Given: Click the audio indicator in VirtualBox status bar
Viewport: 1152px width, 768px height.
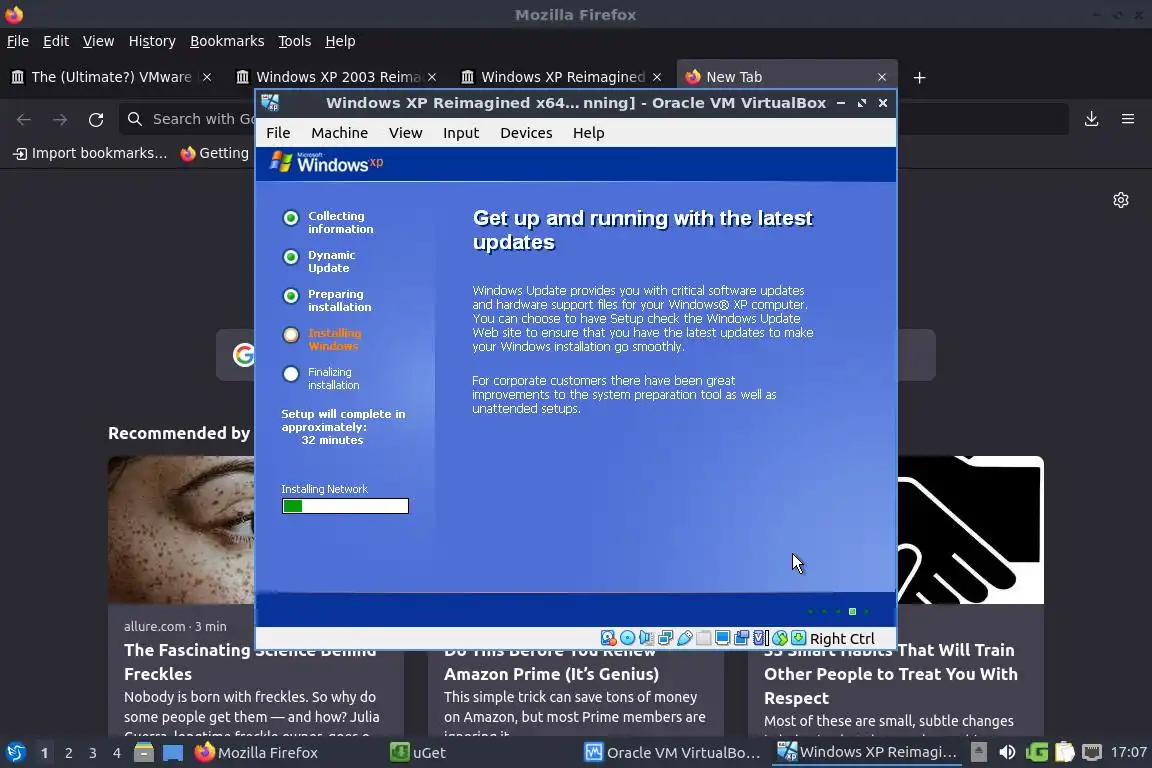Looking at the screenshot, I should [x=647, y=638].
